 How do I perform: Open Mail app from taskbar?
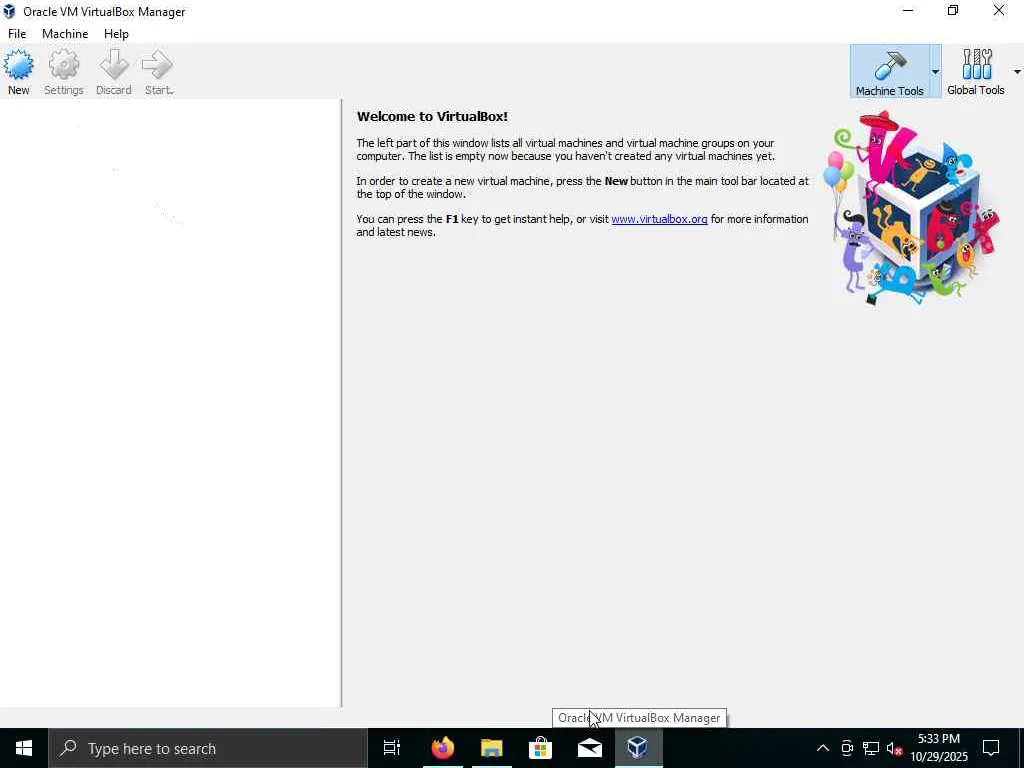(589, 748)
